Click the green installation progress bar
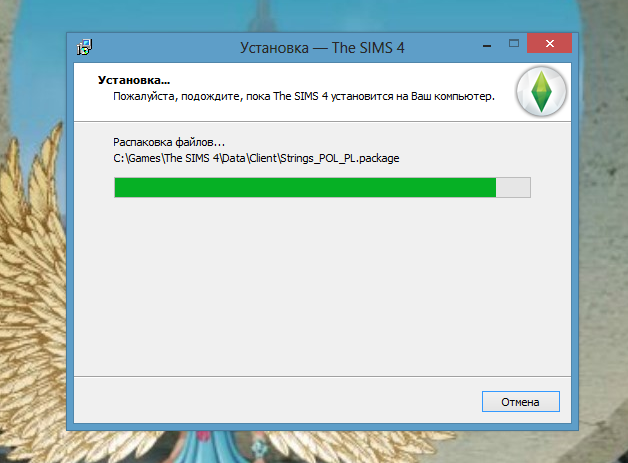628x463 pixels. point(322,187)
